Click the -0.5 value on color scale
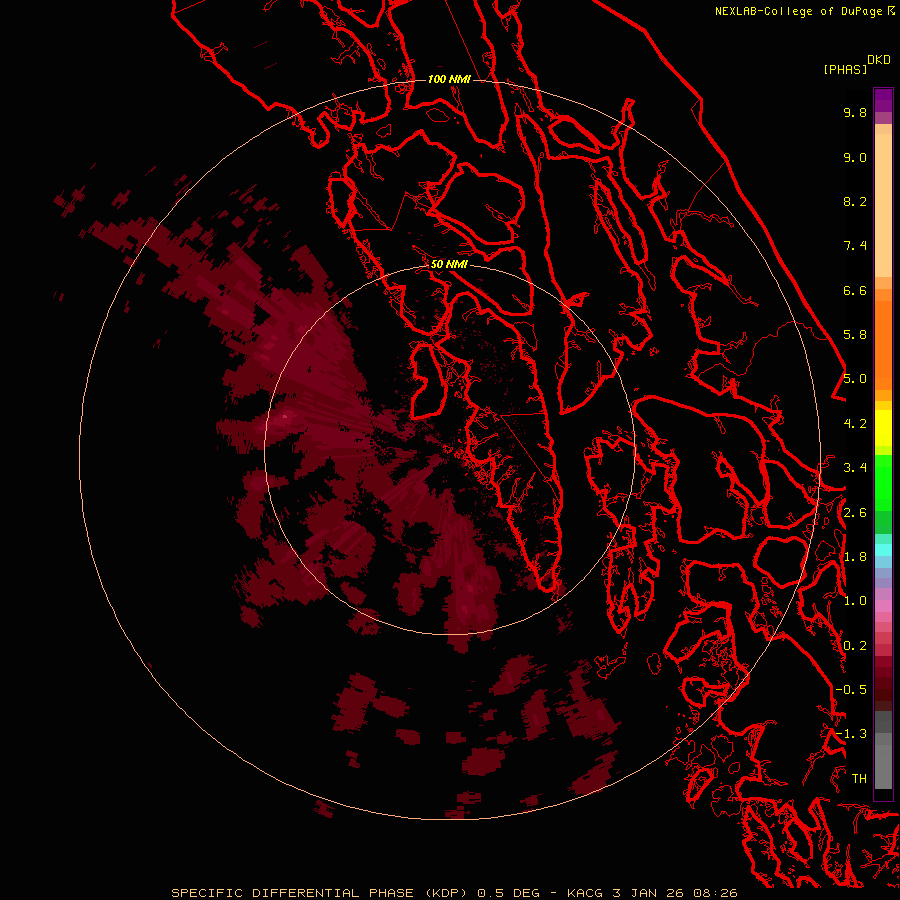 tap(851, 690)
